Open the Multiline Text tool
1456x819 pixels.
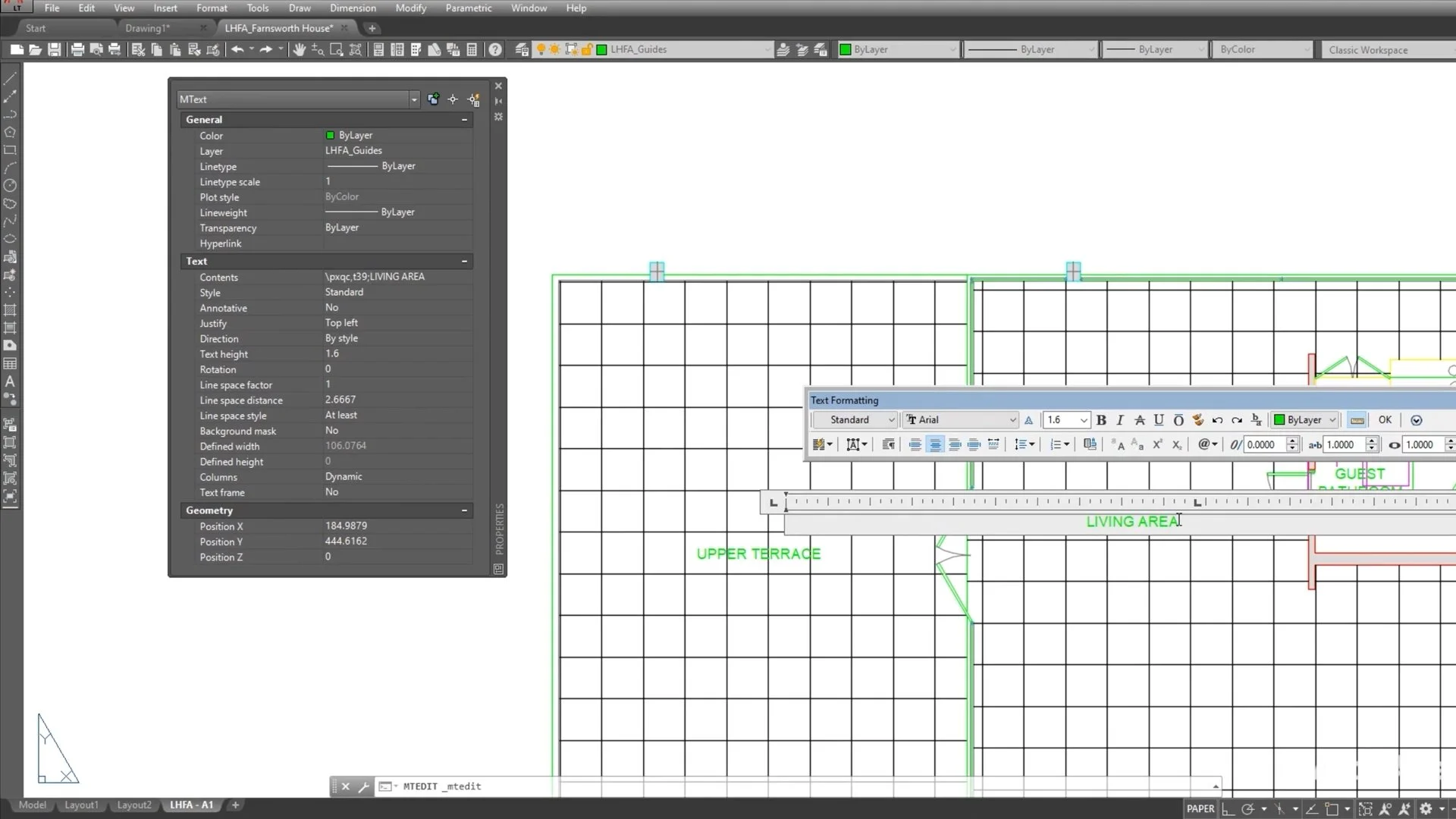pyautogui.click(x=11, y=381)
